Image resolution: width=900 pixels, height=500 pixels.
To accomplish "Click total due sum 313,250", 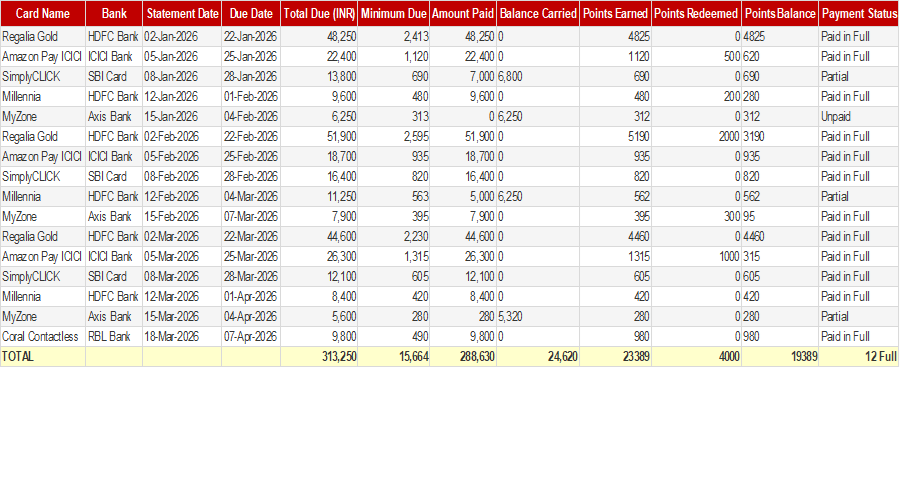I will click(x=319, y=356).
